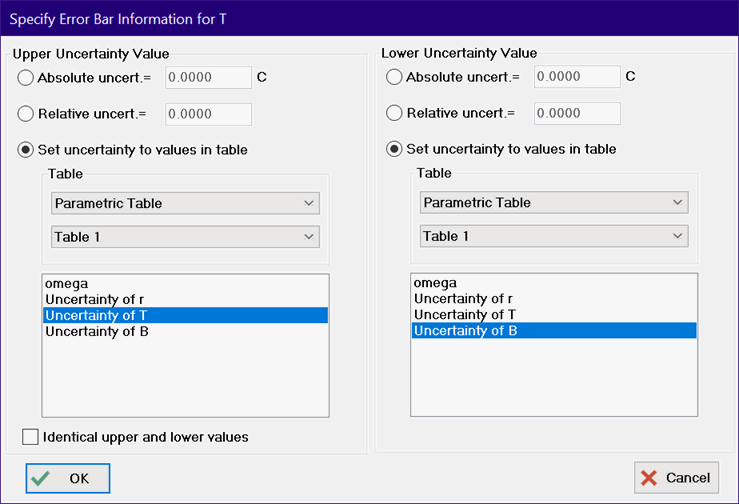Select lower Relative uncert. radio button
The height and width of the screenshot is (504, 739).
tap(395, 113)
